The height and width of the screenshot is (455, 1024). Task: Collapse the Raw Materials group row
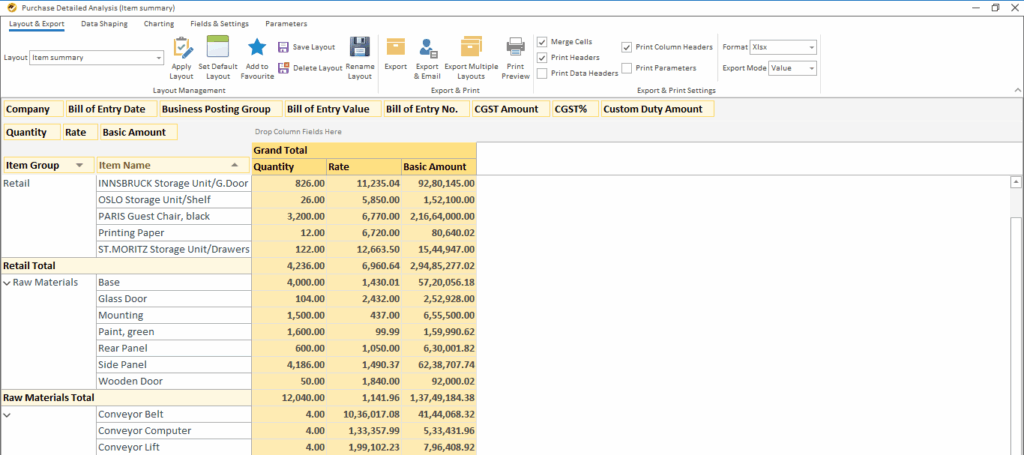pos(8,283)
